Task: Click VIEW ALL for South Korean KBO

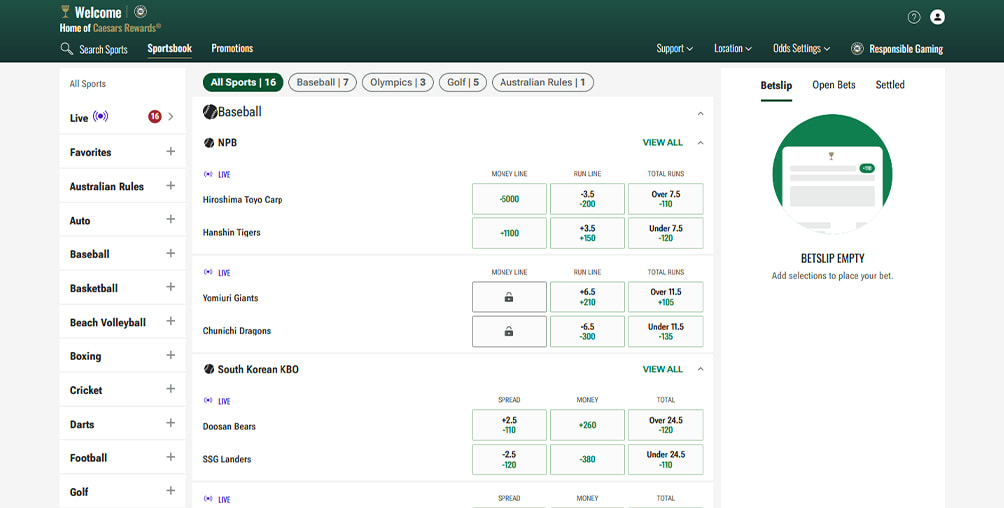Action: [663, 370]
